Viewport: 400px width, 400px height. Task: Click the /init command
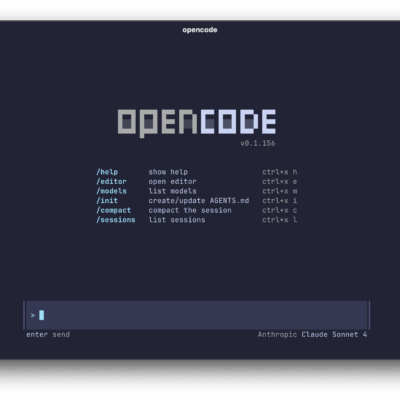pos(107,201)
